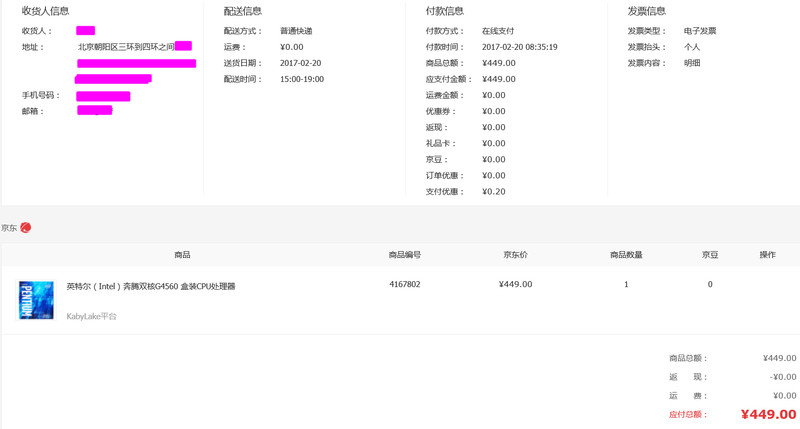800x429 pixels.
Task: Click the 订单优惠 label
Action: pyautogui.click(x=445, y=175)
